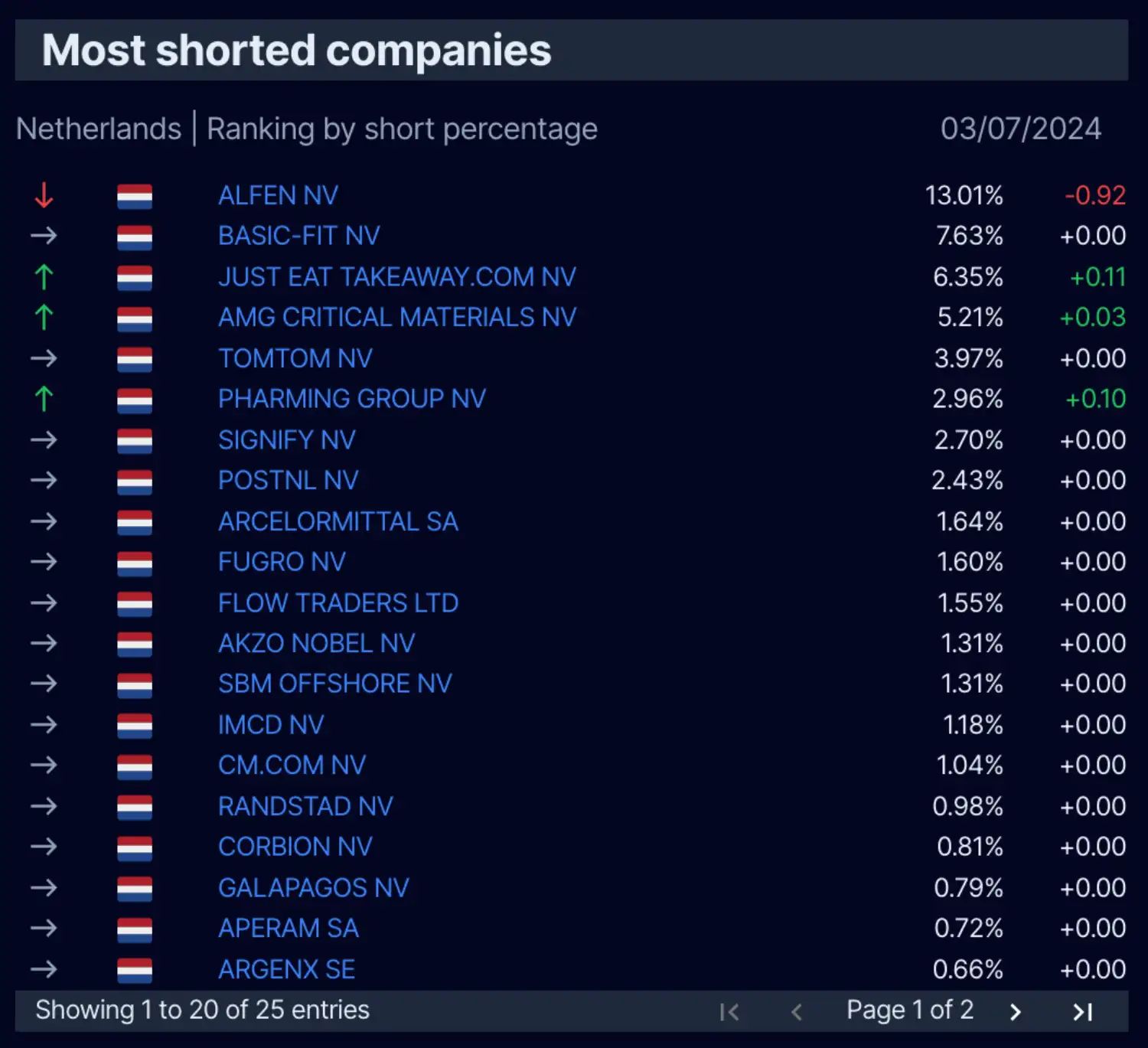This screenshot has width=1148, height=1048.
Task: Click the Netherlands flag beside ALFEN NV
Action: point(135,197)
